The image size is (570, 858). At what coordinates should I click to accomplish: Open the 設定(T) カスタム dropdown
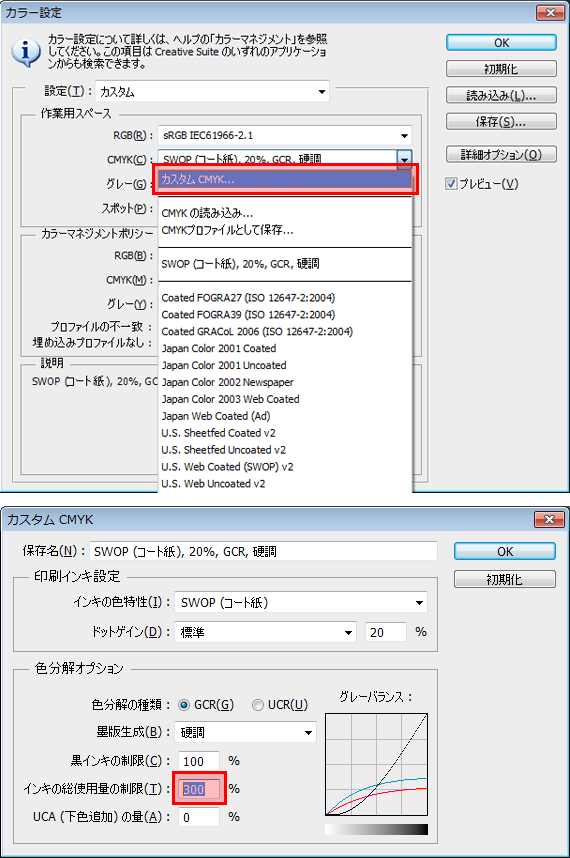coord(212,91)
